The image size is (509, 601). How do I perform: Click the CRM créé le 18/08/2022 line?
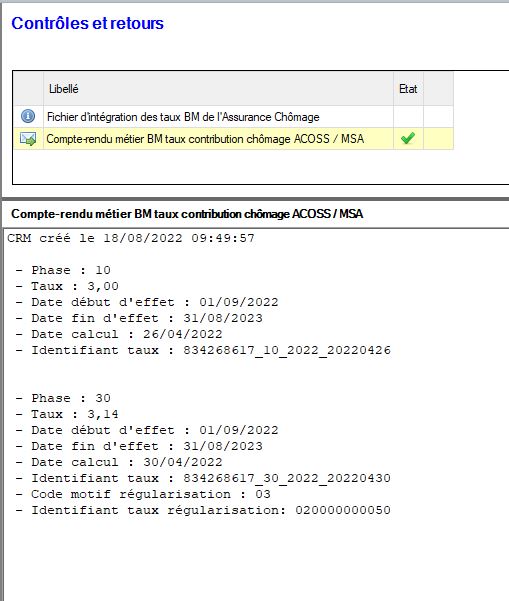click(131, 238)
